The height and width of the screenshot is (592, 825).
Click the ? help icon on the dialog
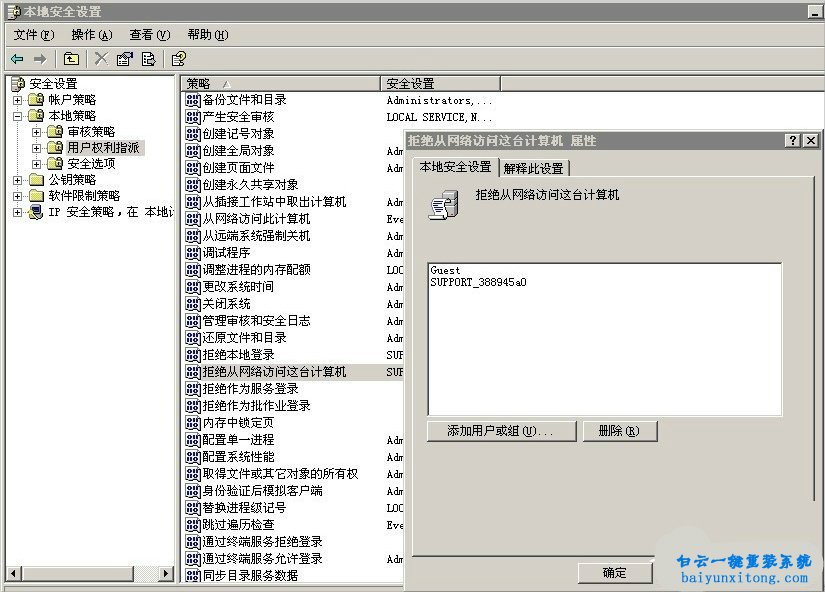click(x=795, y=140)
